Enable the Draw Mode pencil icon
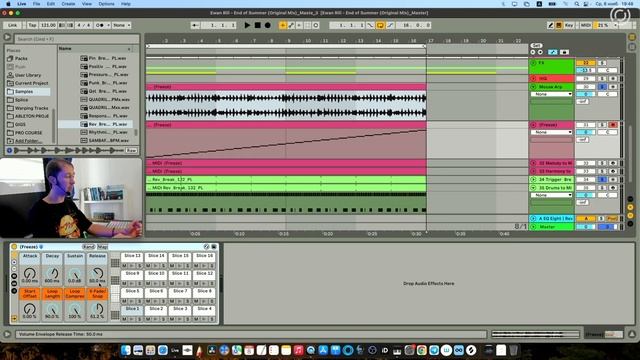 point(551,25)
